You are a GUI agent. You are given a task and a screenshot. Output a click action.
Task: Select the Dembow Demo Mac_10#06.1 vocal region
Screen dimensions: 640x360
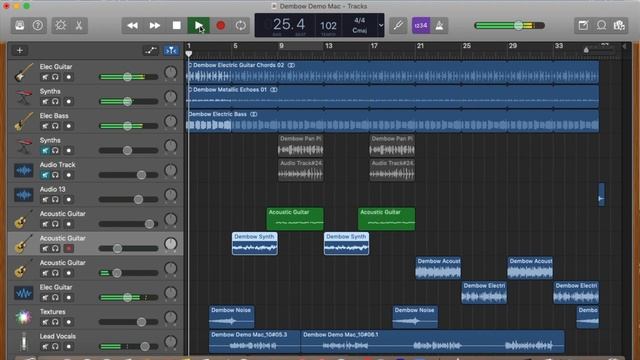click(x=433, y=342)
